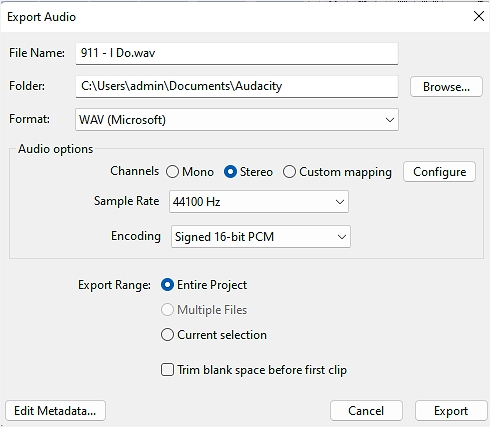Viewport: 490px width, 427px height.
Task: Open the Edit Metadata dialog
Action: click(55, 411)
